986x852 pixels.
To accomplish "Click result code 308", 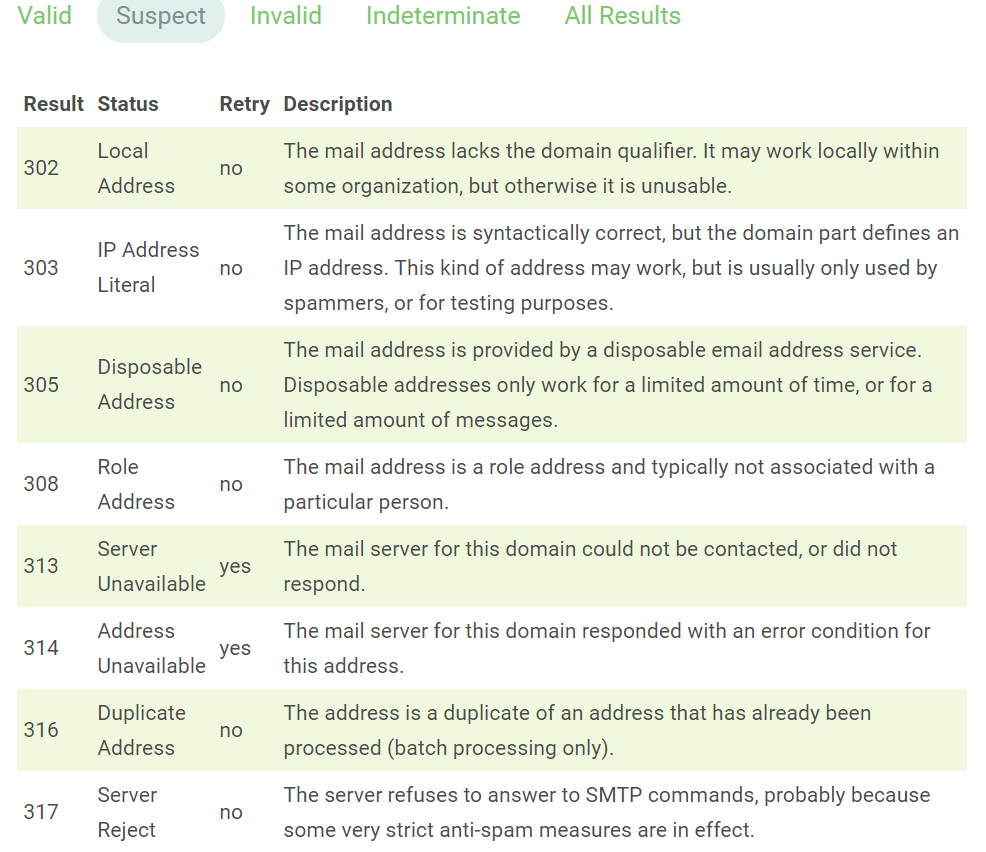I will click(x=41, y=484).
